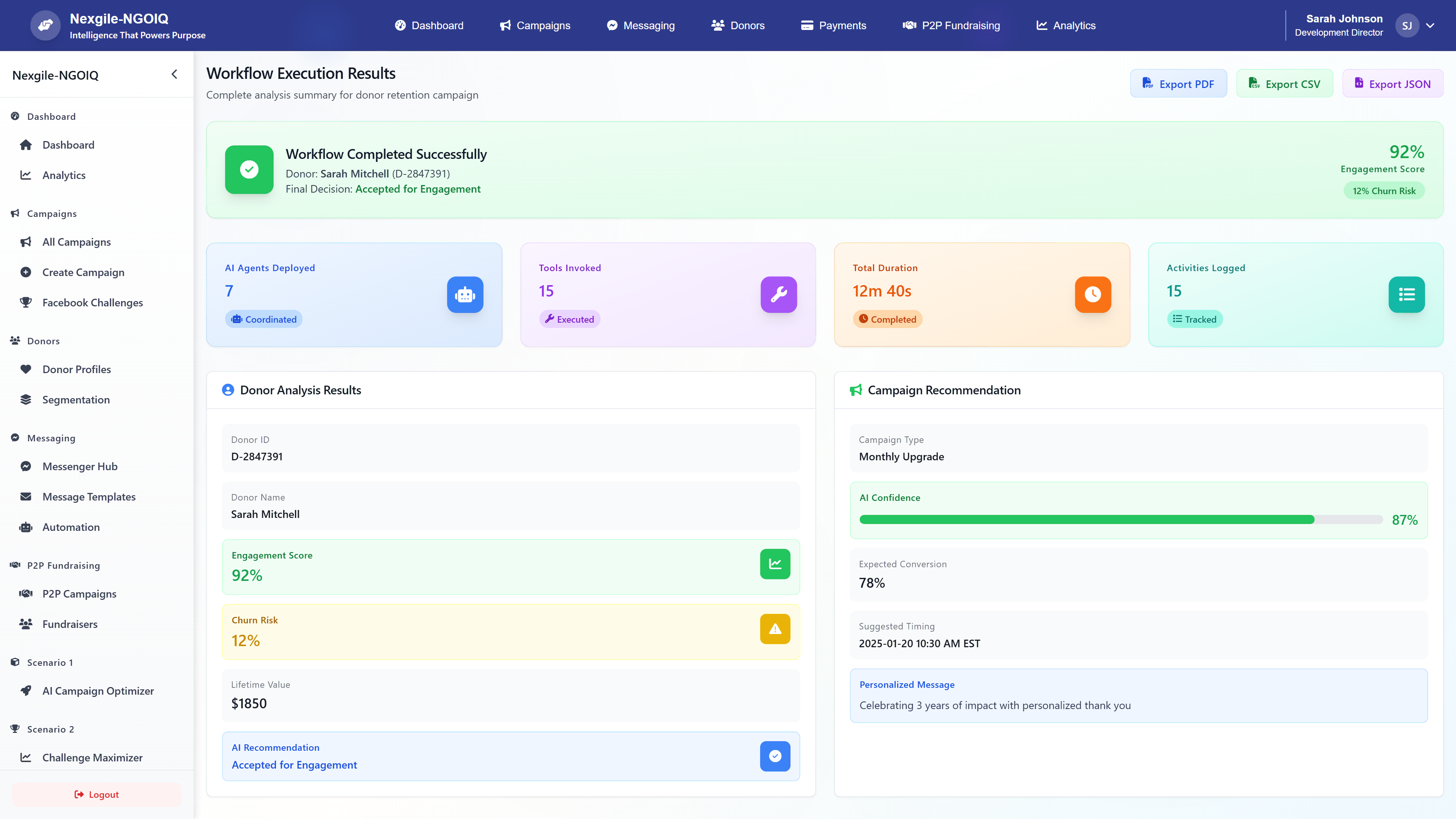Click the Segmentation layers icon
Screen dimensions: 1456x819
[x=26, y=399]
